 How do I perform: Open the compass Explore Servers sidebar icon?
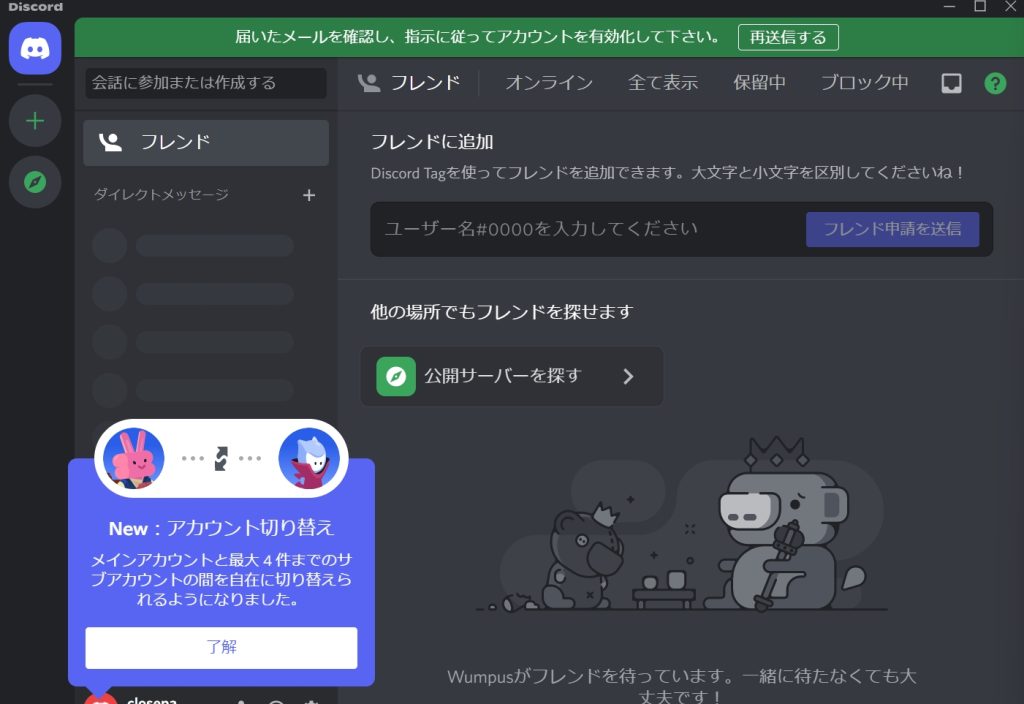tap(35, 181)
